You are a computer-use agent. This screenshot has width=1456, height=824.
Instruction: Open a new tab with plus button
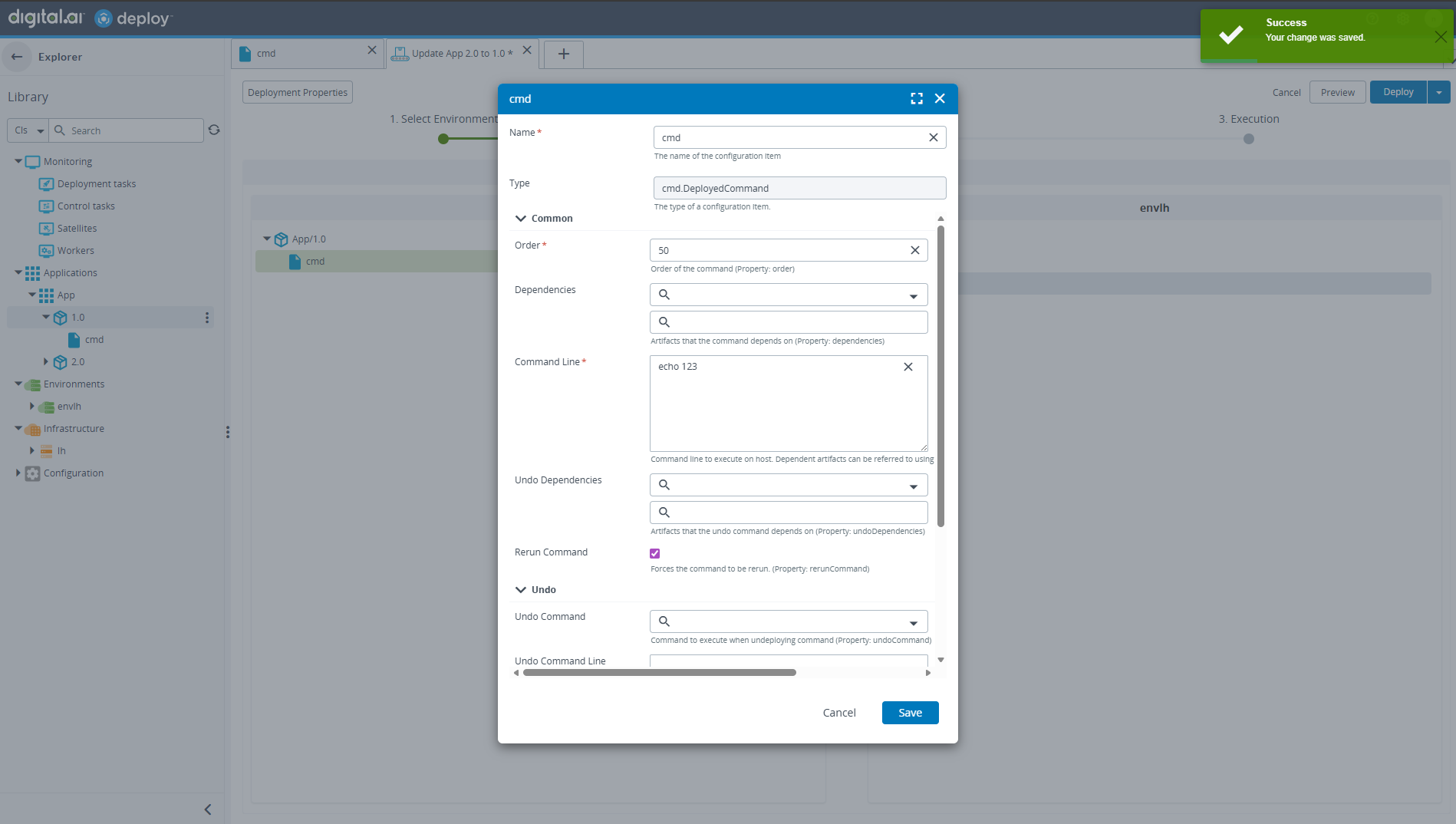point(563,54)
